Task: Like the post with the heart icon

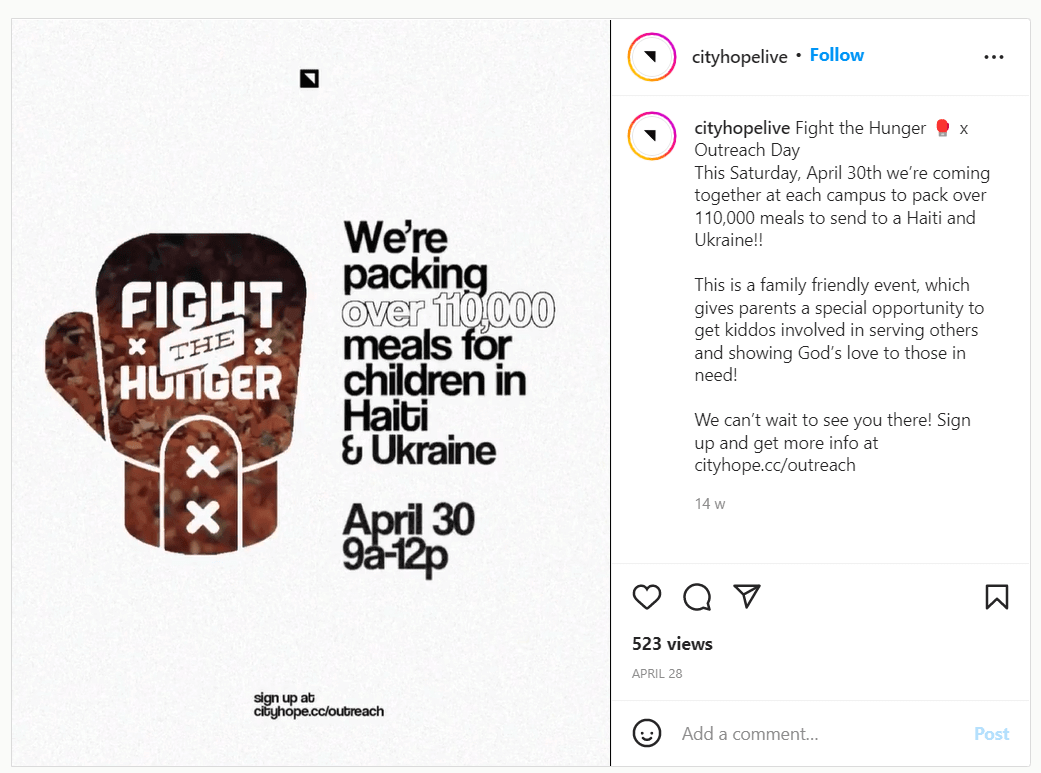Action: click(647, 597)
